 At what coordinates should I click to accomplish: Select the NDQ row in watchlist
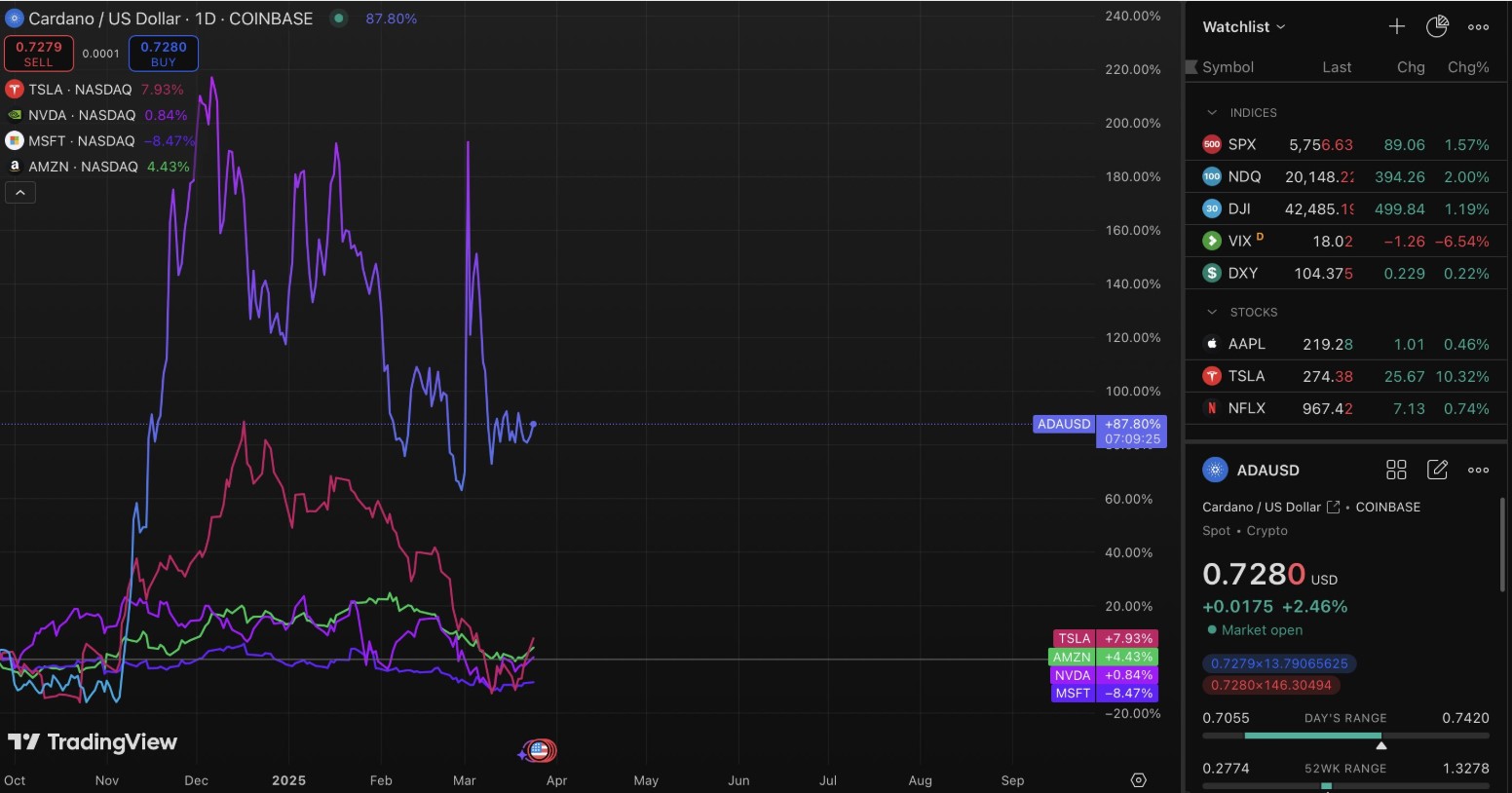point(1345,176)
